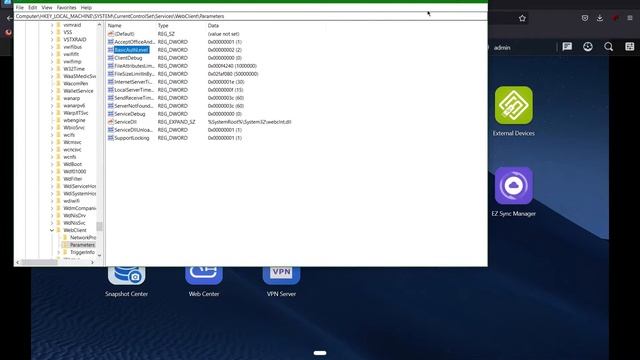This screenshot has height=360, width=640.
Task: Select the ServiceDebug value
Action: 130,114
